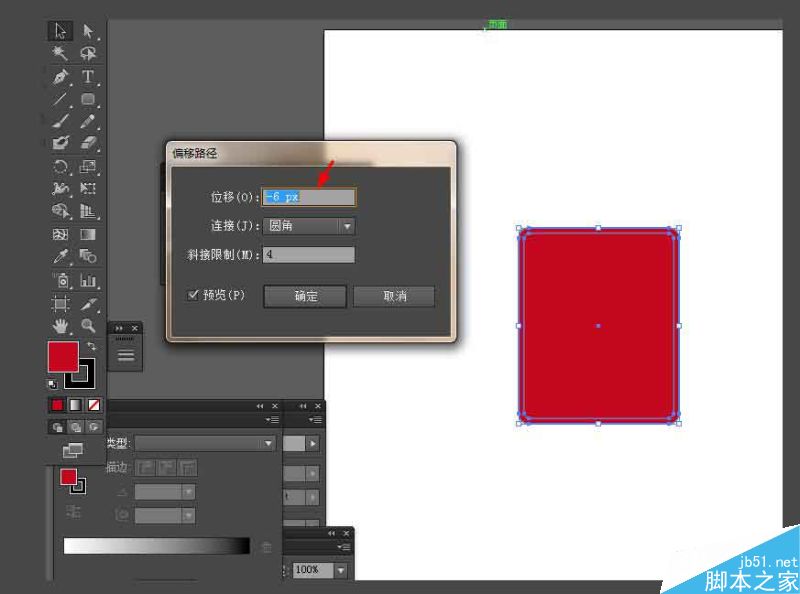Screen dimensions: 800x594
Task: Open the Join (连接) dropdown showing 圆角
Action: click(x=309, y=226)
